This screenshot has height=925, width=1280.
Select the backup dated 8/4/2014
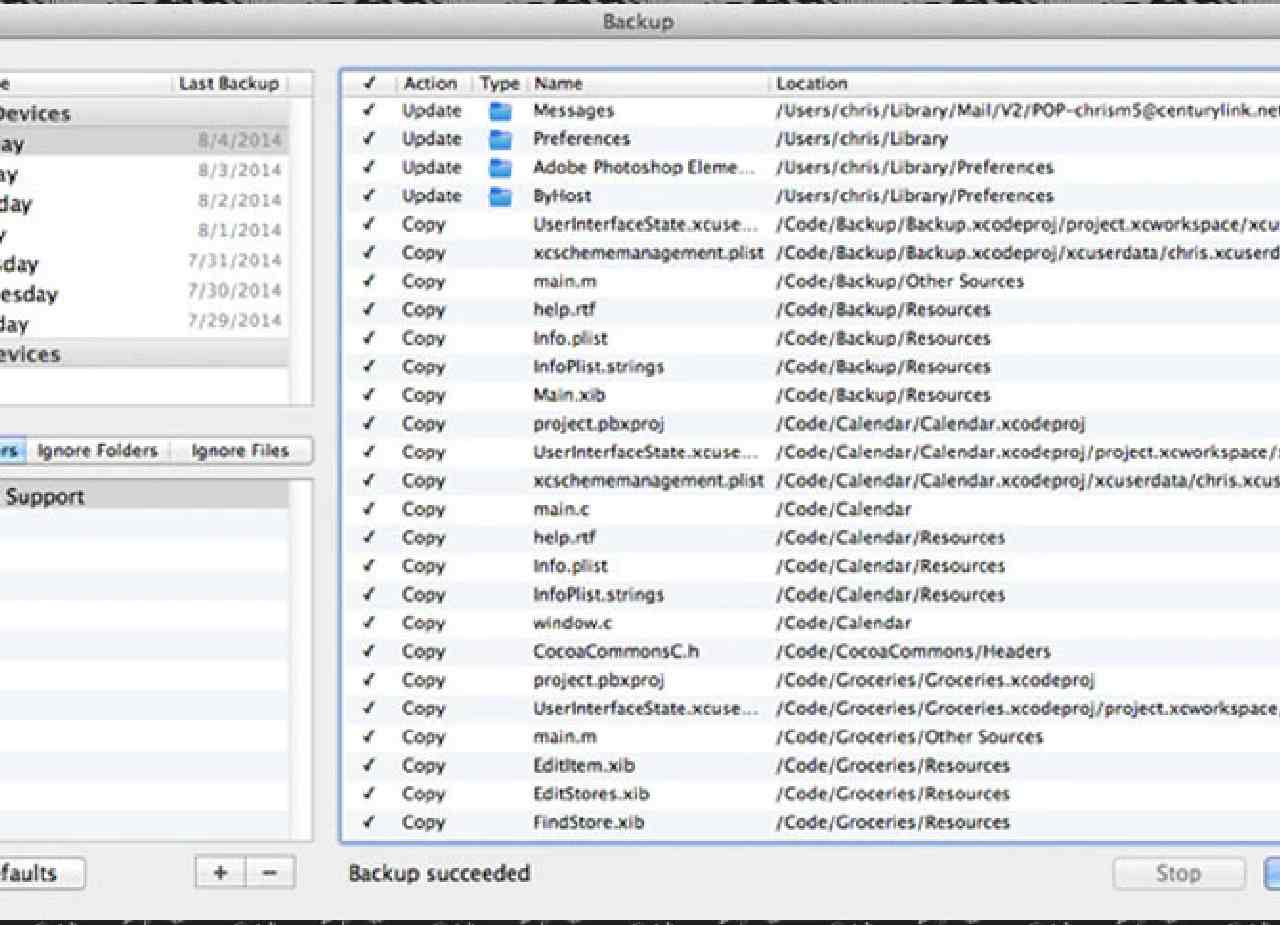pyautogui.click(x=240, y=141)
